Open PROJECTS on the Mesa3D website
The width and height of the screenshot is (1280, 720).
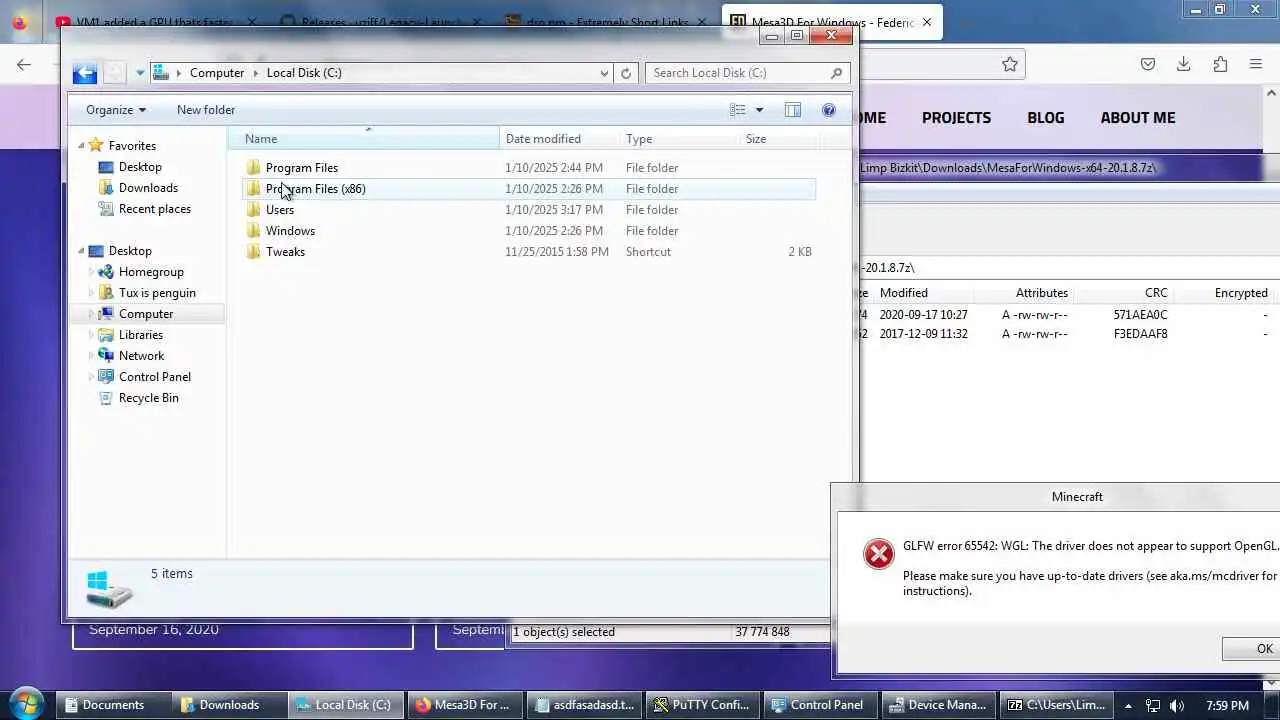point(956,118)
